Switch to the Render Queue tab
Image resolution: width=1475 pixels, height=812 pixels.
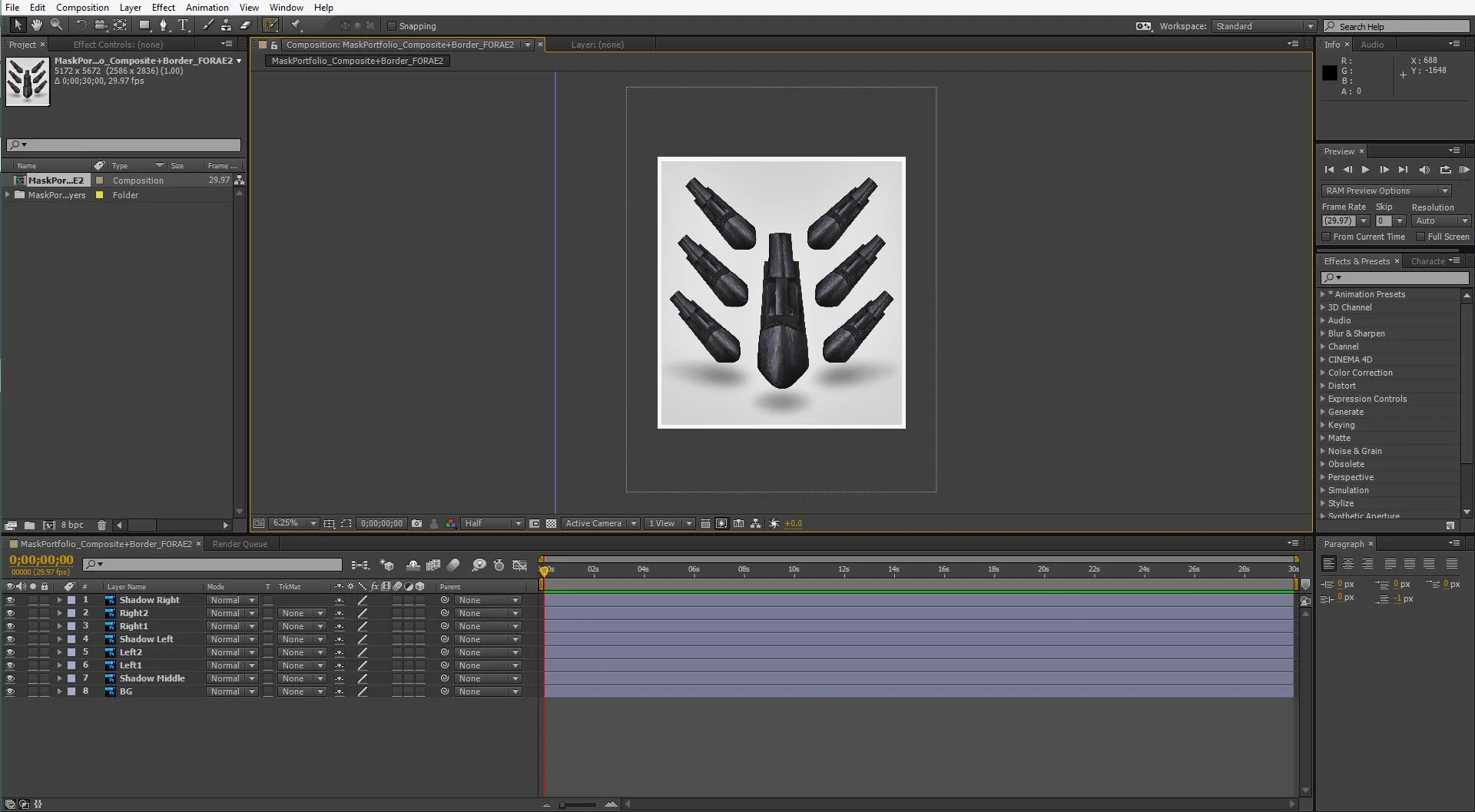[240, 544]
